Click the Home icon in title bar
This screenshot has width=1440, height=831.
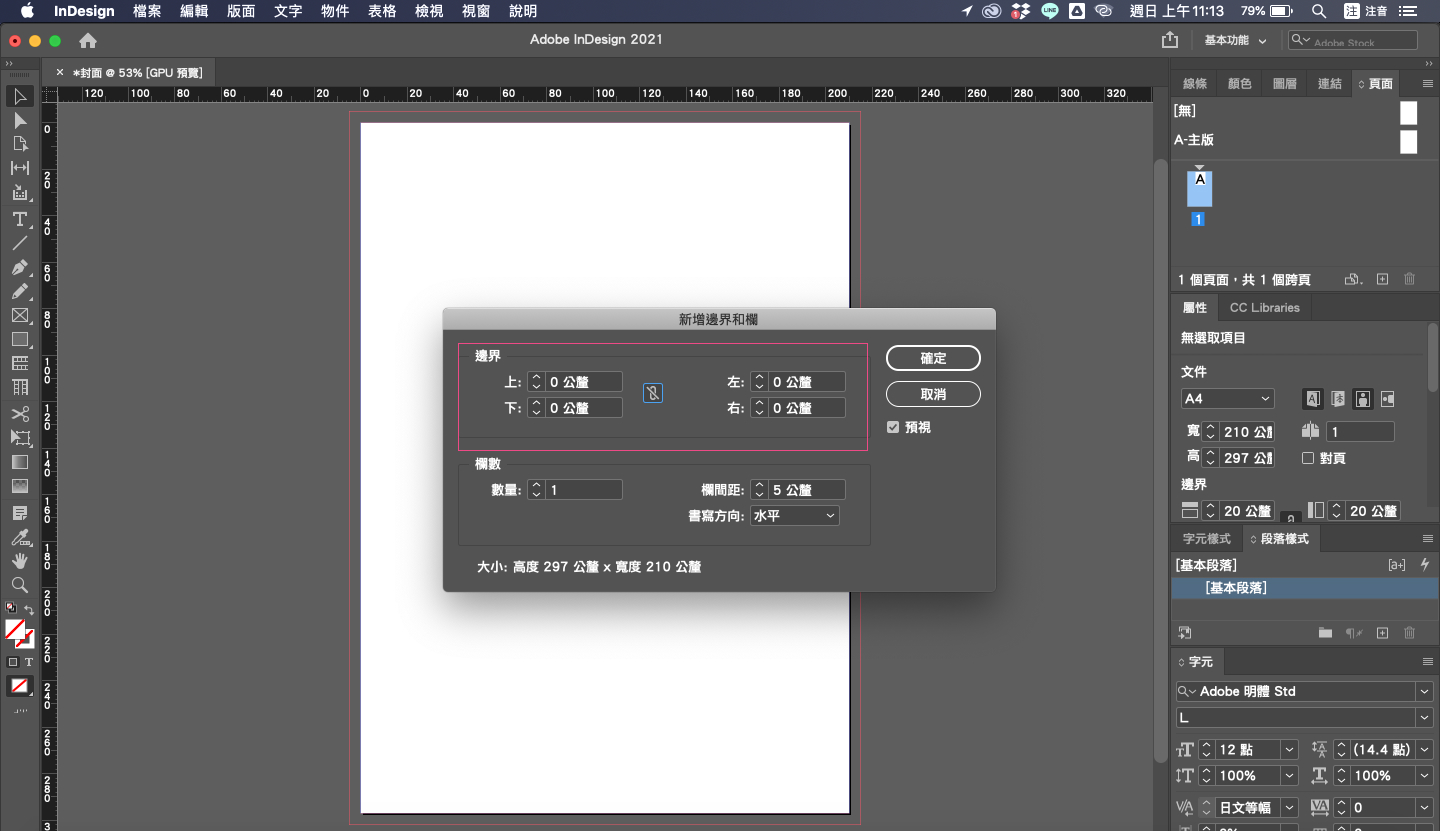pos(88,41)
